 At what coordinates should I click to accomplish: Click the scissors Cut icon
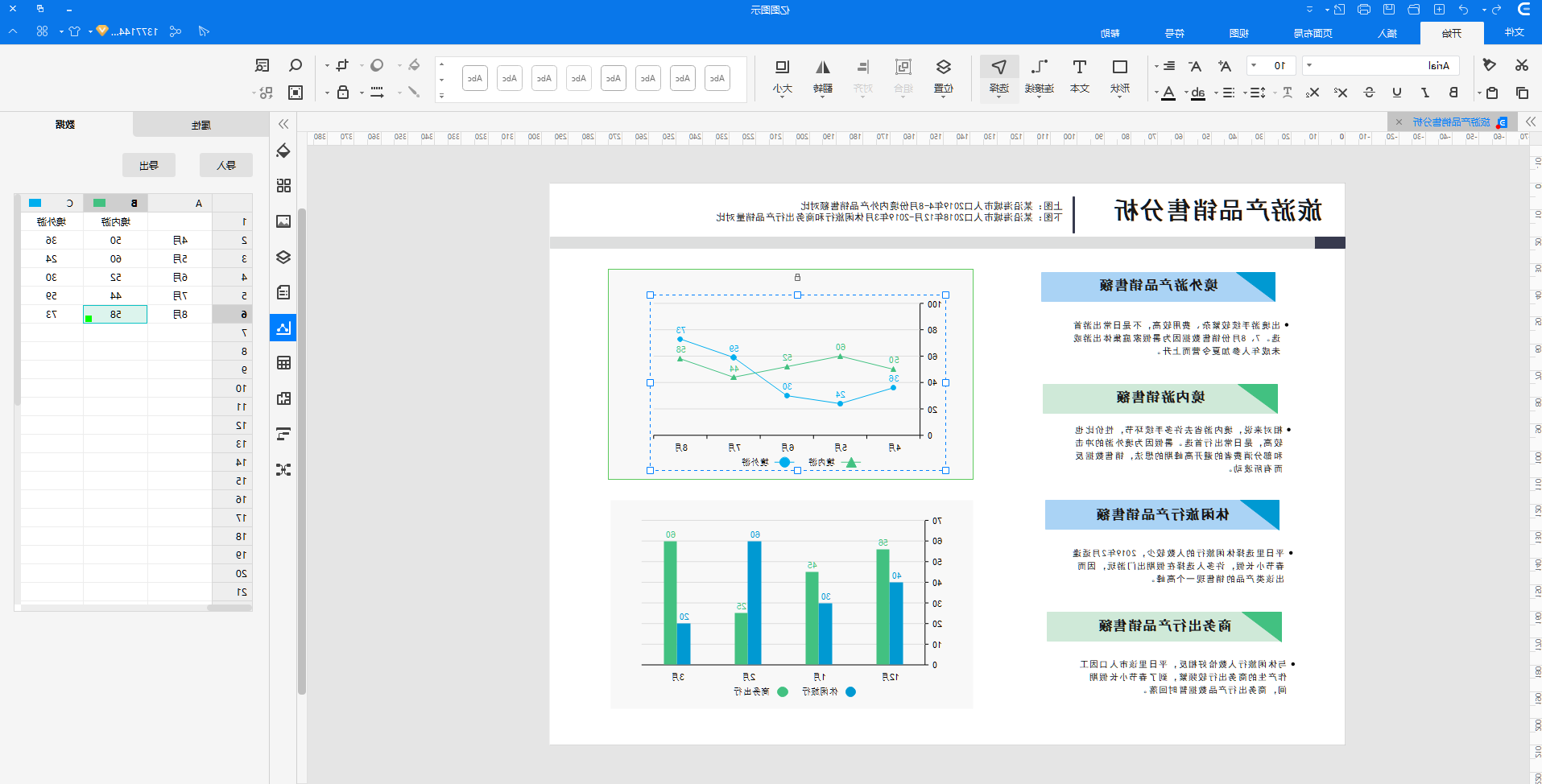(x=1521, y=65)
